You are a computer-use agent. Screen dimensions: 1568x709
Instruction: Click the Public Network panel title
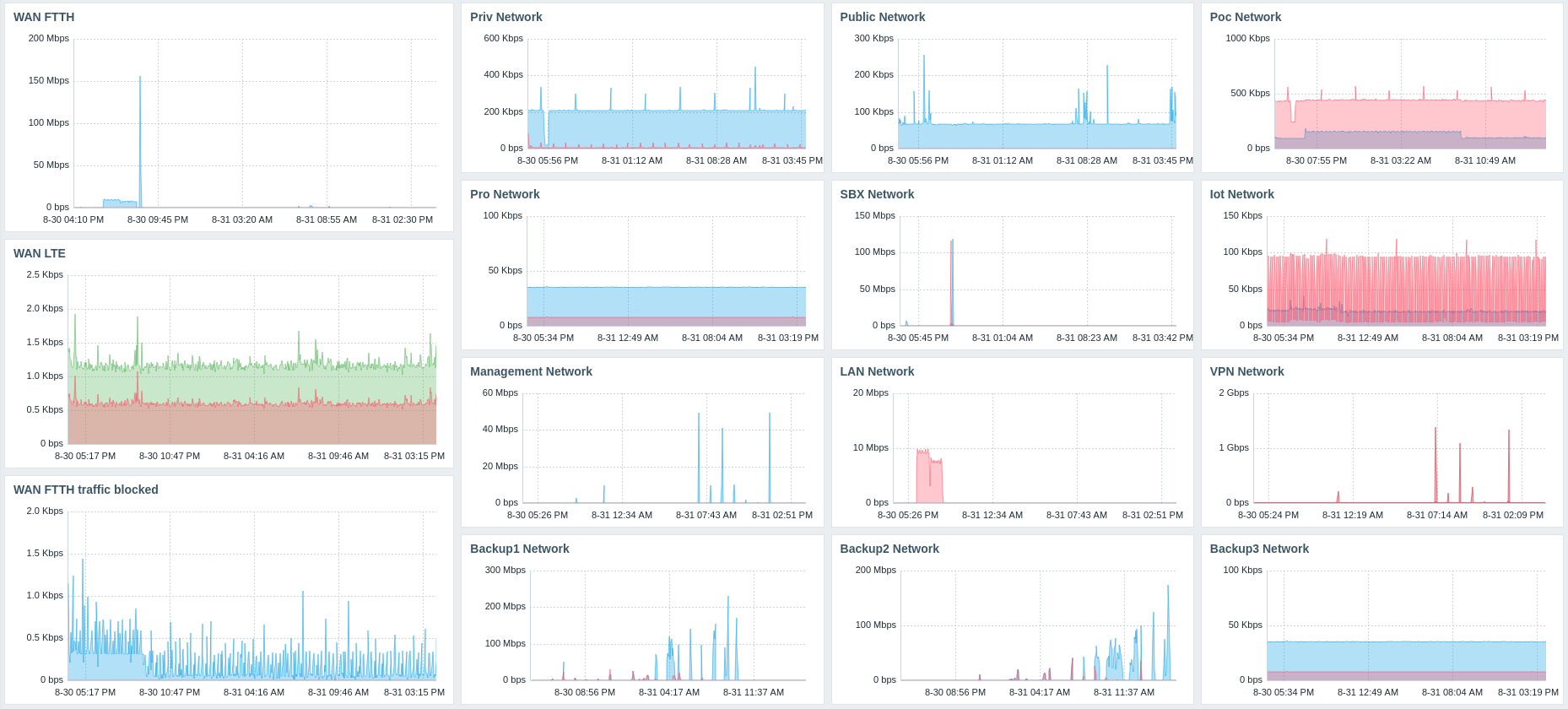pos(883,17)
